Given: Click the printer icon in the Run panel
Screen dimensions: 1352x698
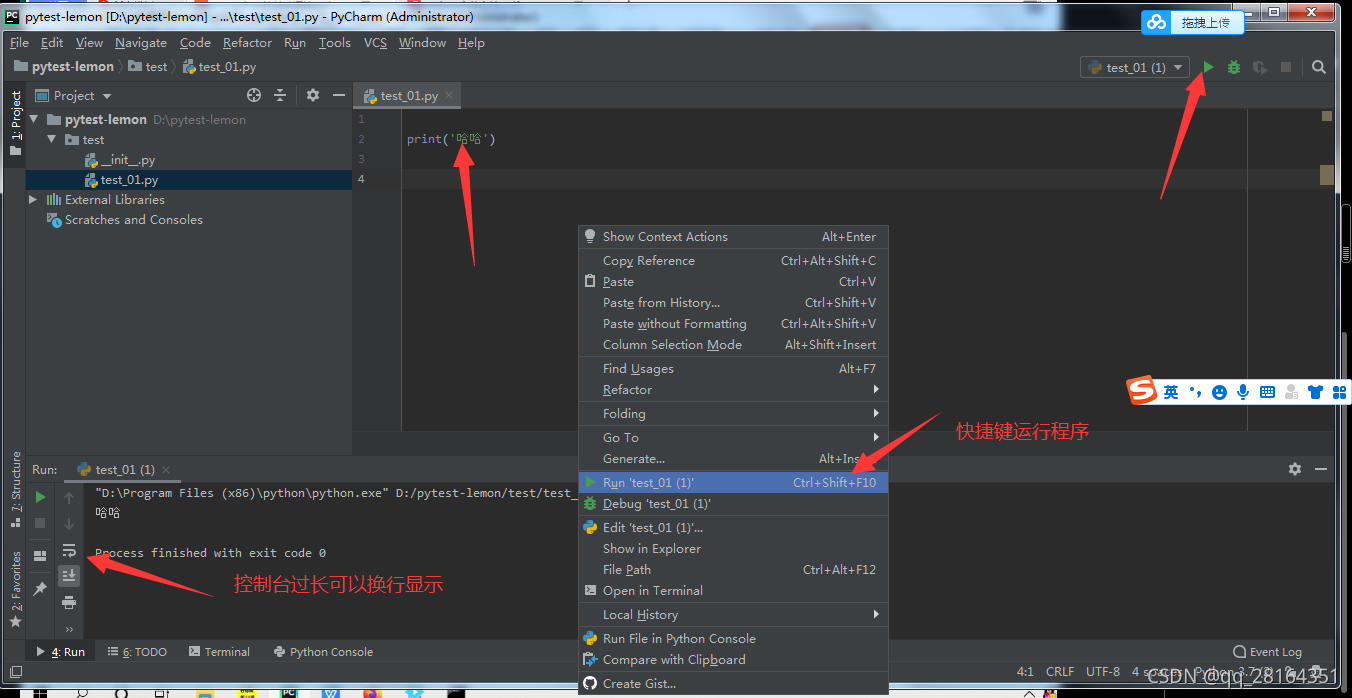Looking at the screenshot, I should [x=69, y=602].
